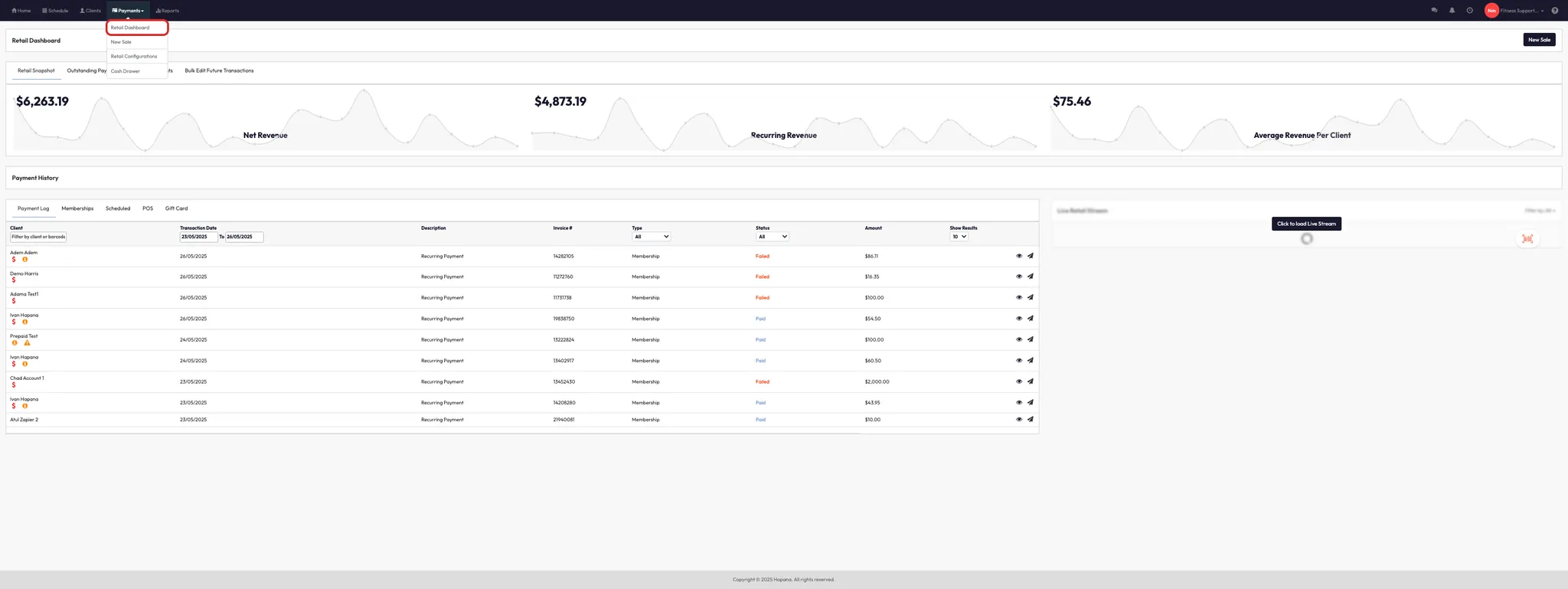Open the Status filter dropdown

[772, 237]
